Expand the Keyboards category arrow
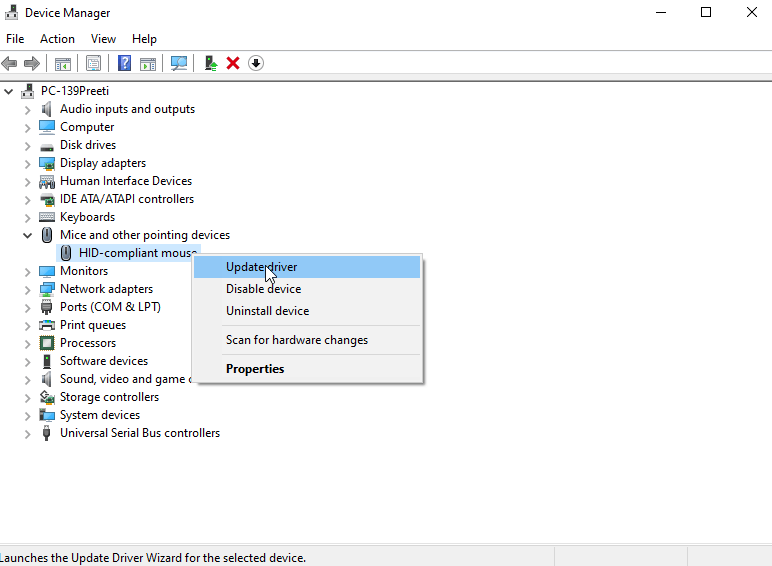This screenshot has height=566, width=772. 28,218
